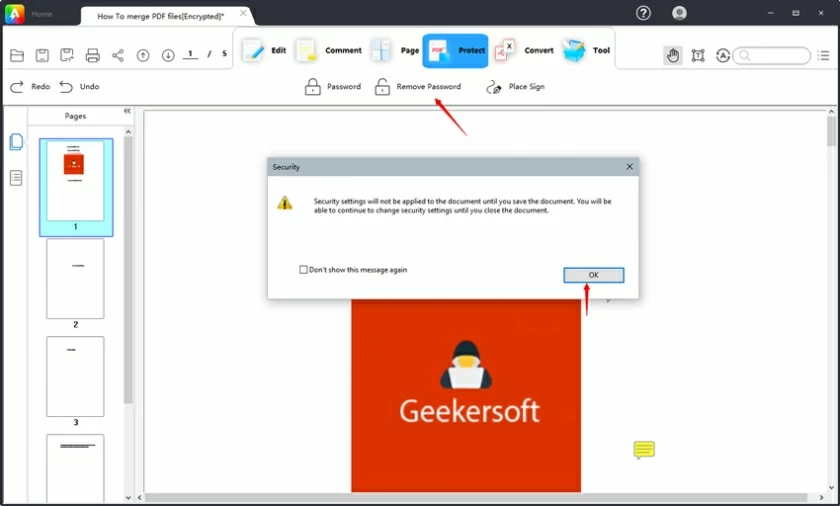
Task: Click the yellow comment note icon
Action: pos(644,450)
